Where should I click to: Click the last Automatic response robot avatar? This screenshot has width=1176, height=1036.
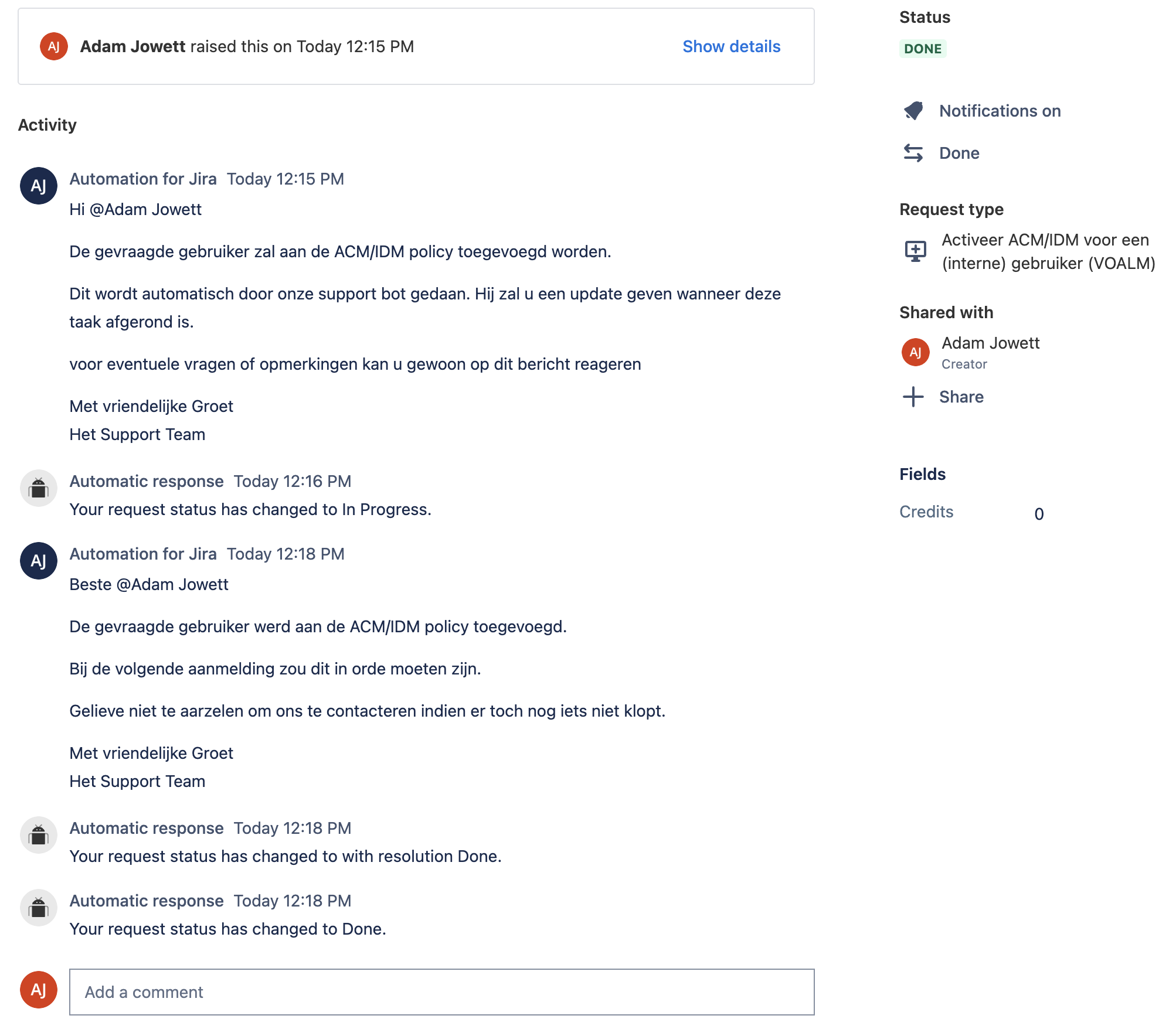point(39,908)
